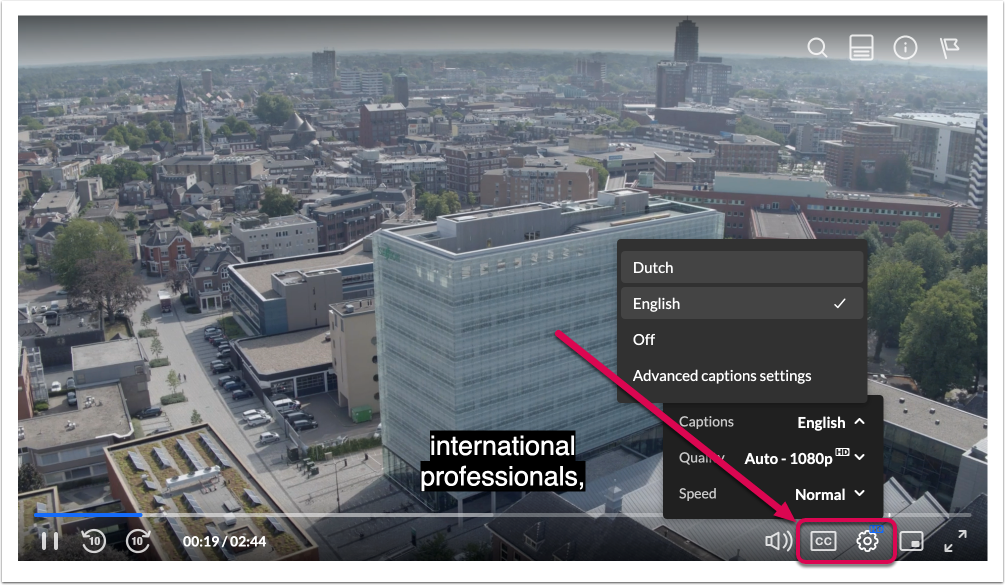Open the search icon in the video

(817, 47)
